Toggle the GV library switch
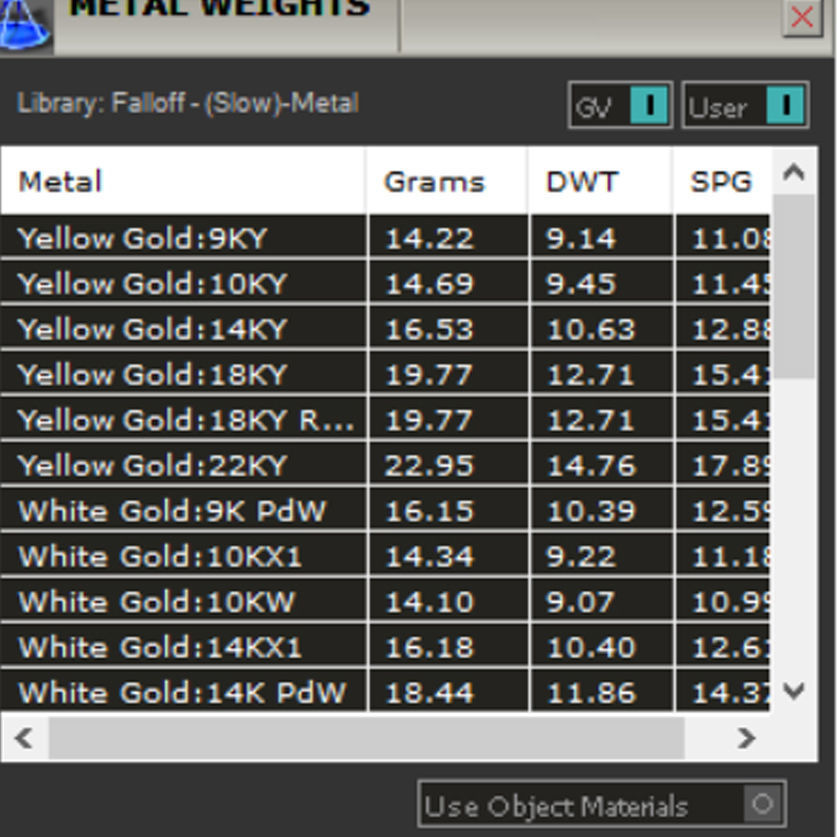This screenshot has width=837, height=837. point(620,105)
